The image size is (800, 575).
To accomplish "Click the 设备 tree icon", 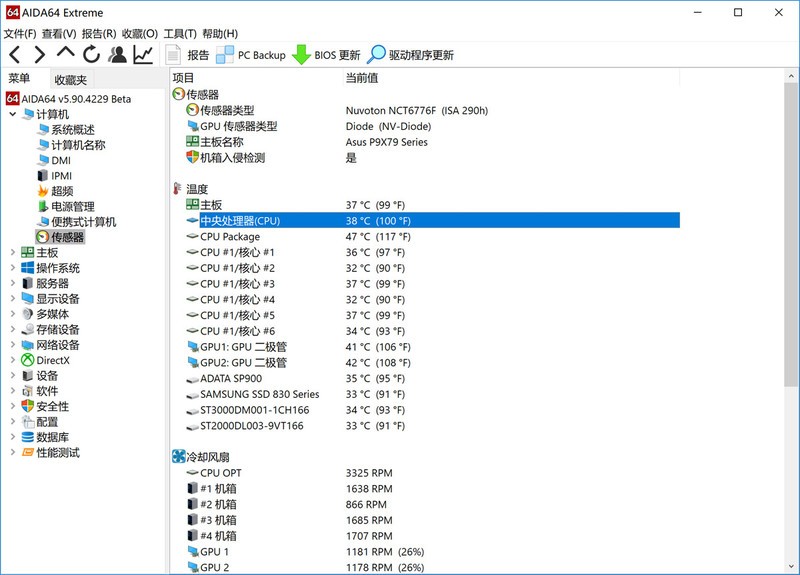I will 28,376.
